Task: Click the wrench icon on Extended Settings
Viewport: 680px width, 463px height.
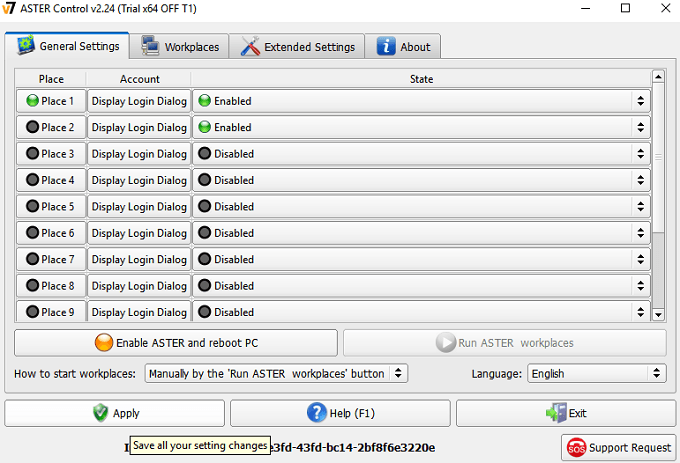Action: click(249, 46)
